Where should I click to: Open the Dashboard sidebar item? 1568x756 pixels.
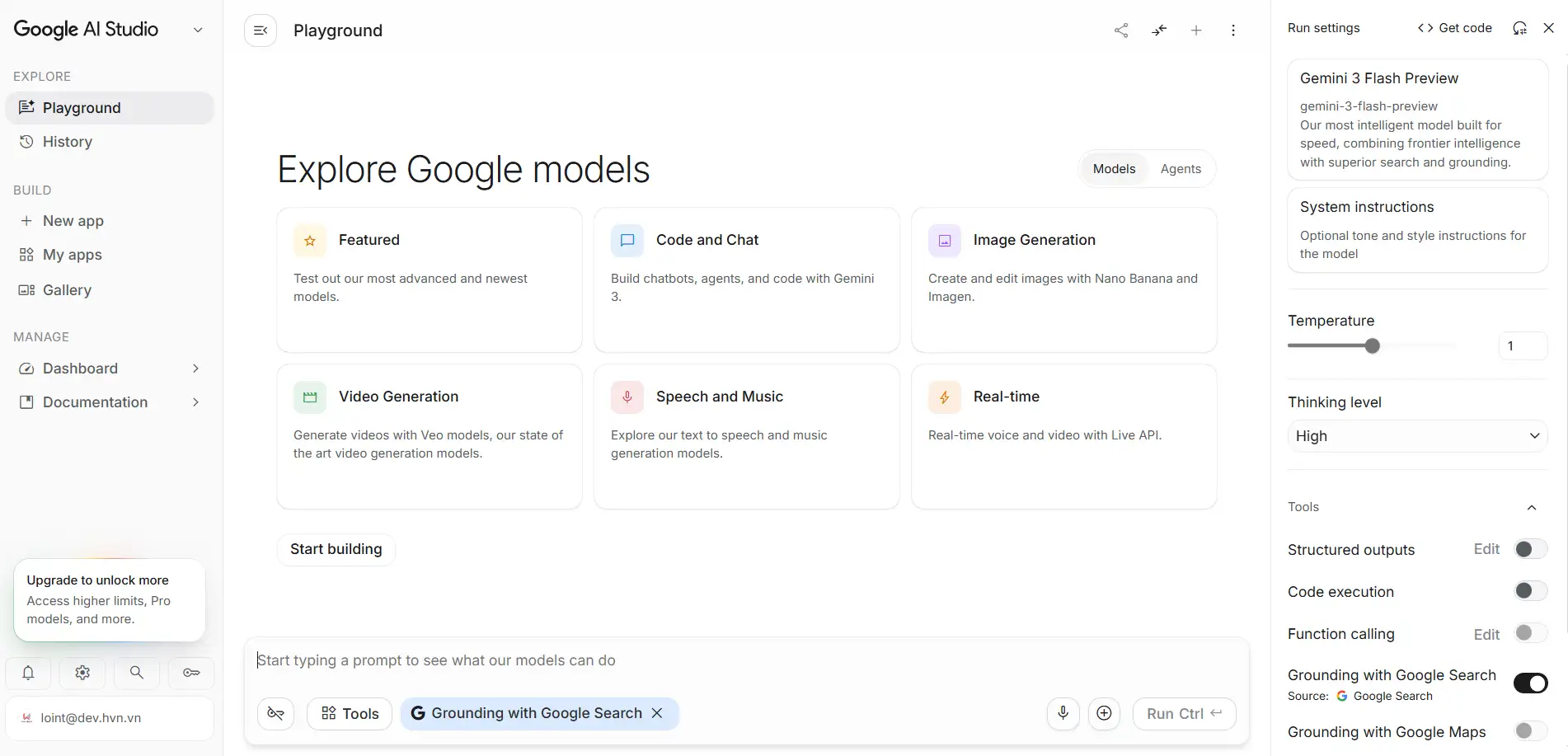tap(110, 369)
